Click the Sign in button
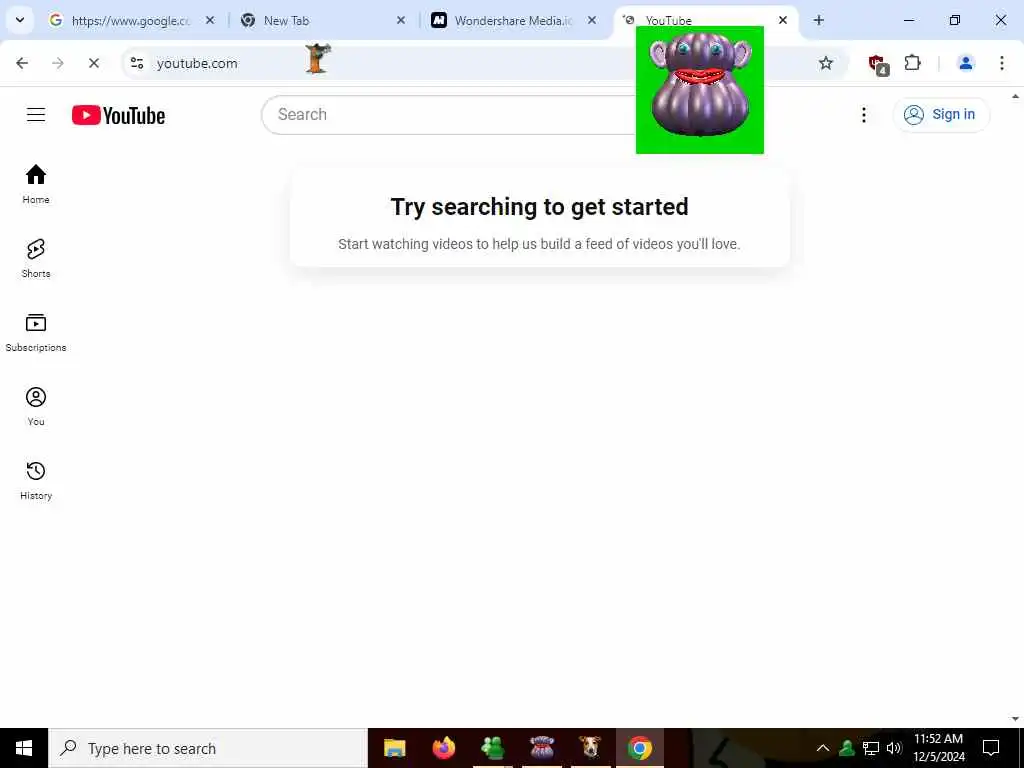This screenshot has height=768, width=1024. pyautogui.click(x=941, y=115)
